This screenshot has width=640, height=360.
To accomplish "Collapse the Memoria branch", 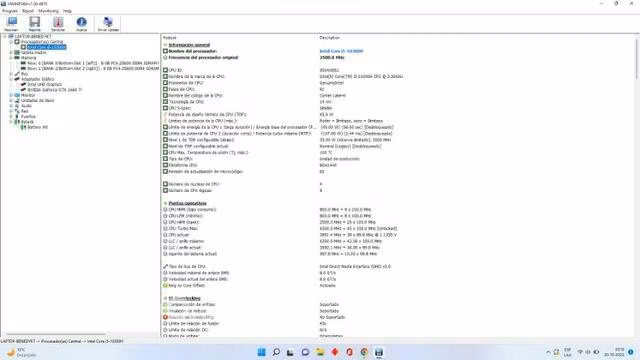I will (11, 58).
